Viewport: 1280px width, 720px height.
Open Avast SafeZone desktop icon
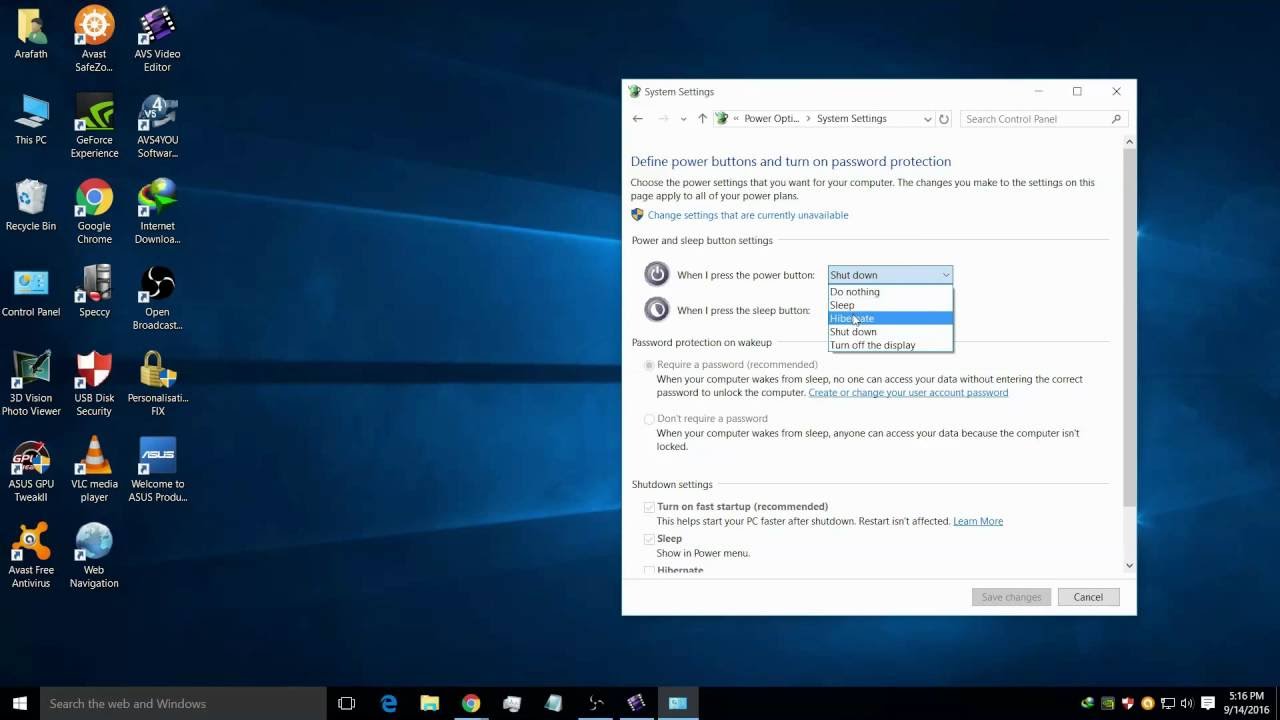click(94, 40)
